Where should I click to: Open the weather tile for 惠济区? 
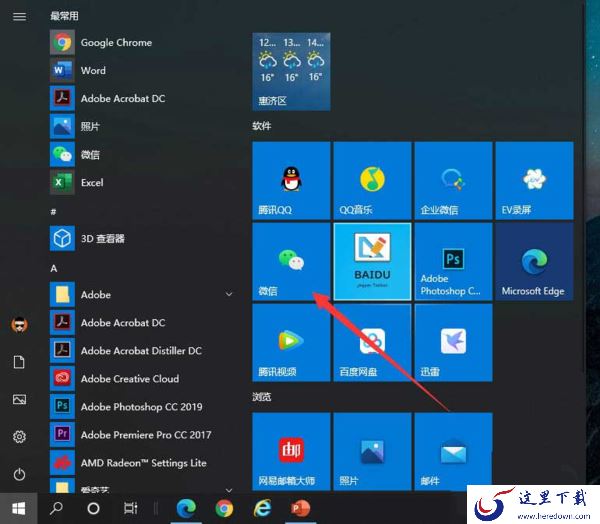[291, 72]
